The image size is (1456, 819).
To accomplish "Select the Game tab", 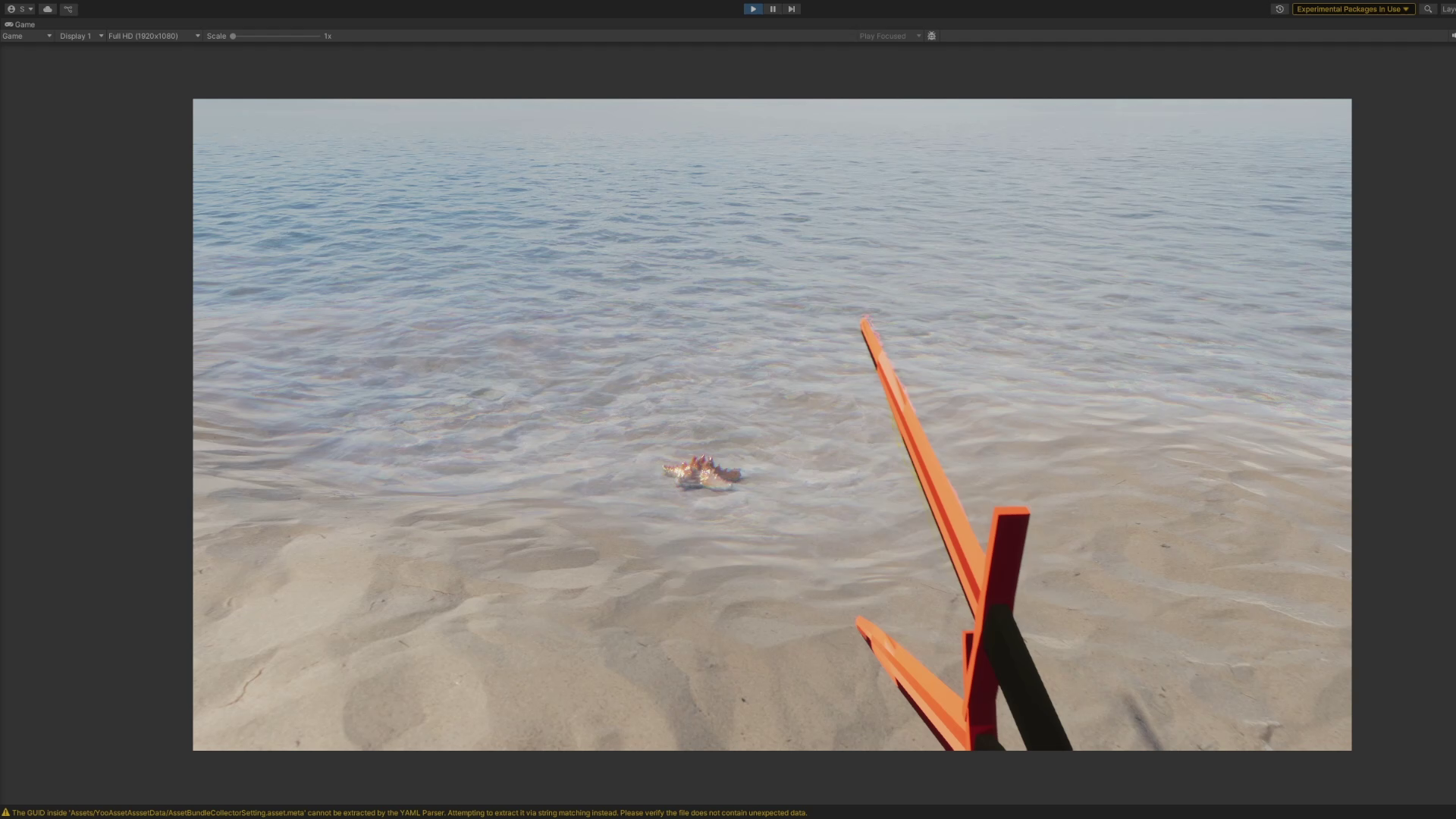I will pyautogui.click(x=20, y=24).
